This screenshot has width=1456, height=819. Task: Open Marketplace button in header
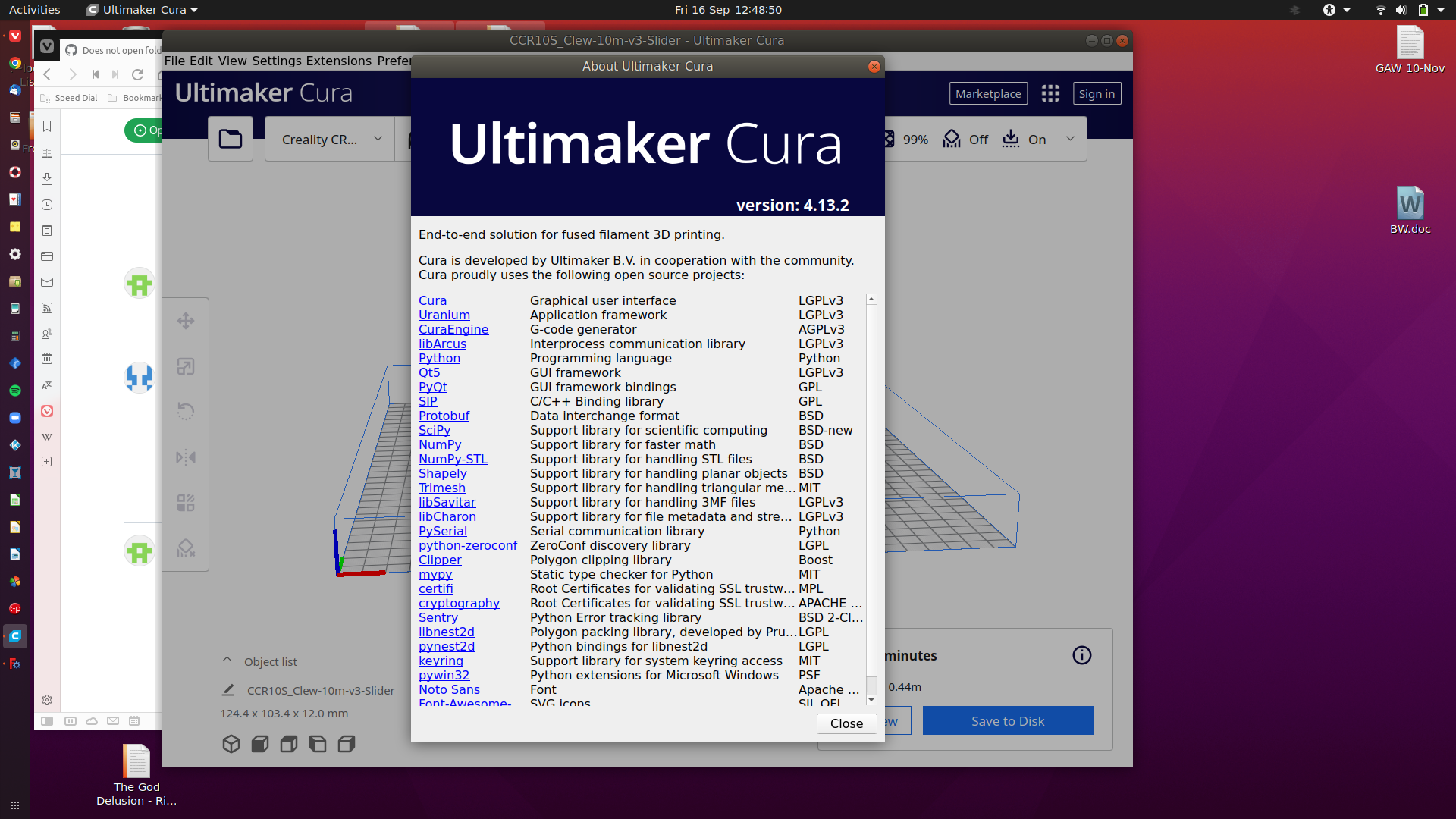click(x=987, y=93)
